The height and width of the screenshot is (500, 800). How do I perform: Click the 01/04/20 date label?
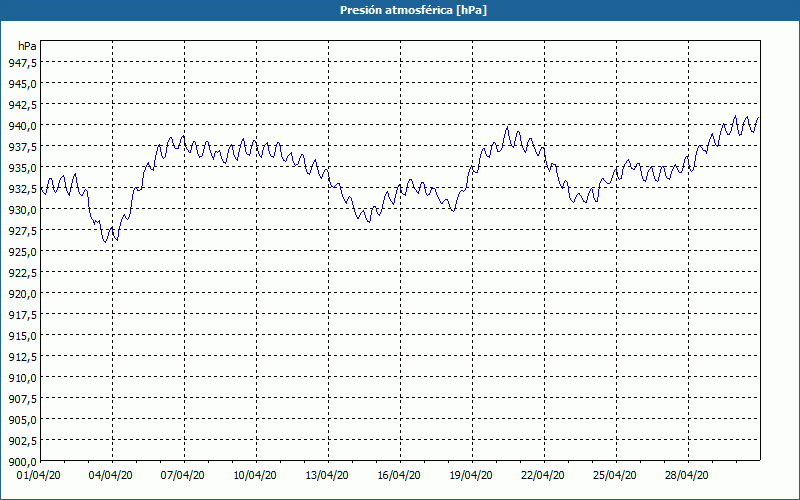tap(39, 475)
